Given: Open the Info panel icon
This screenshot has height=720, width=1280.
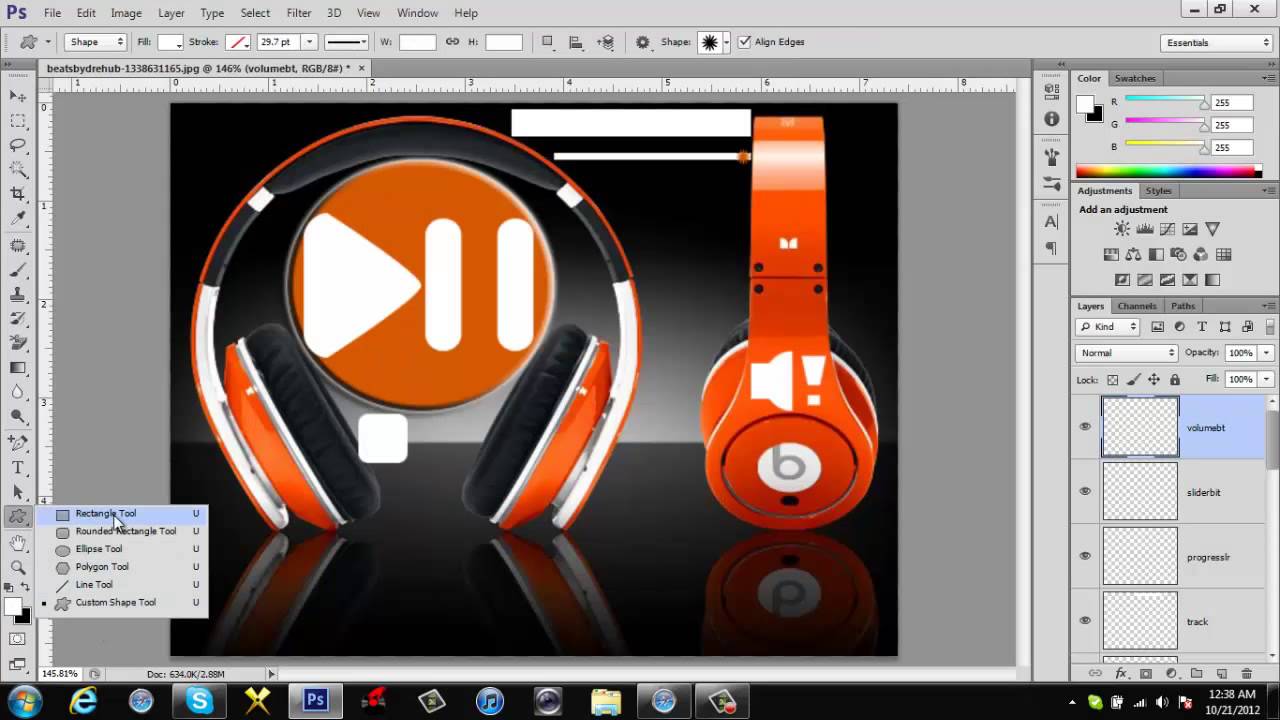Looking at the screenshot, I should click(x=1051, y=118).
